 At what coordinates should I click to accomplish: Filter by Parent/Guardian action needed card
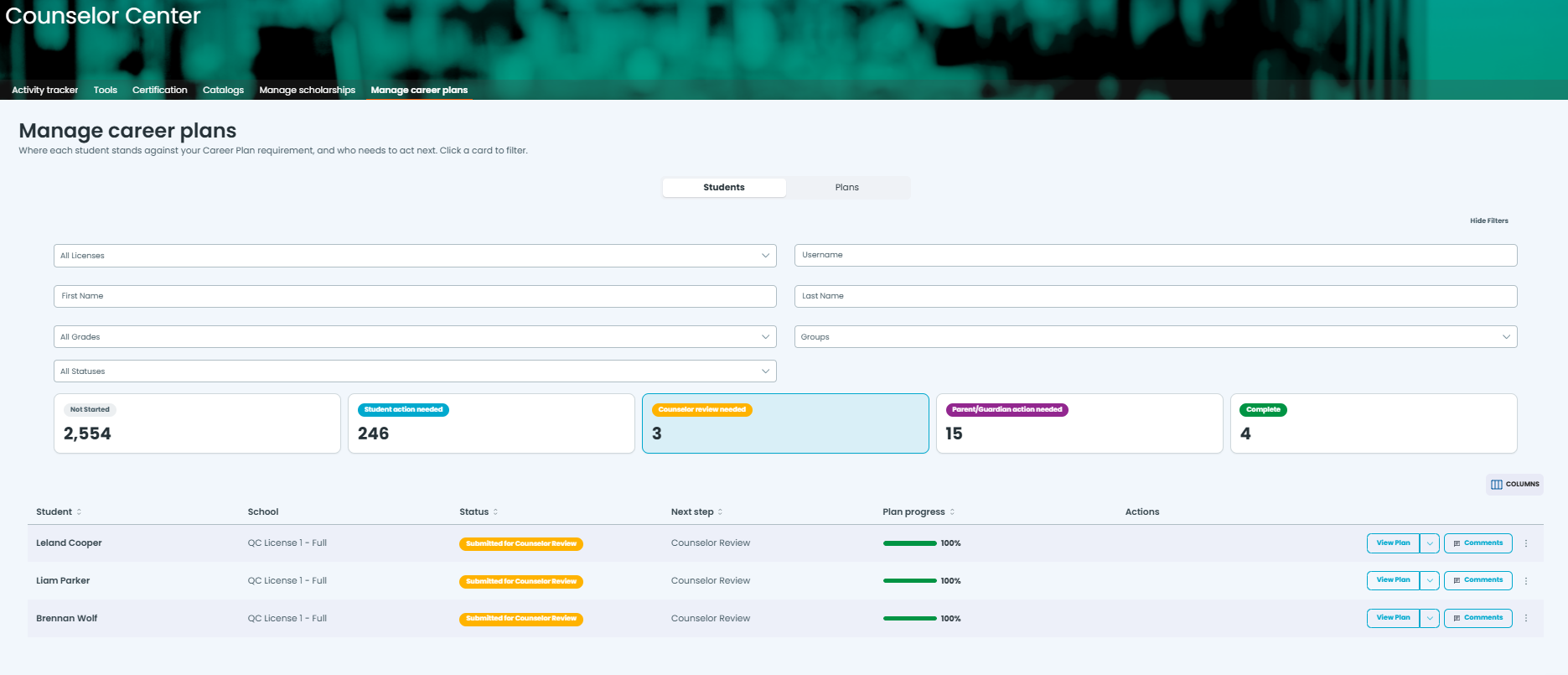[x=1079, y=423]
